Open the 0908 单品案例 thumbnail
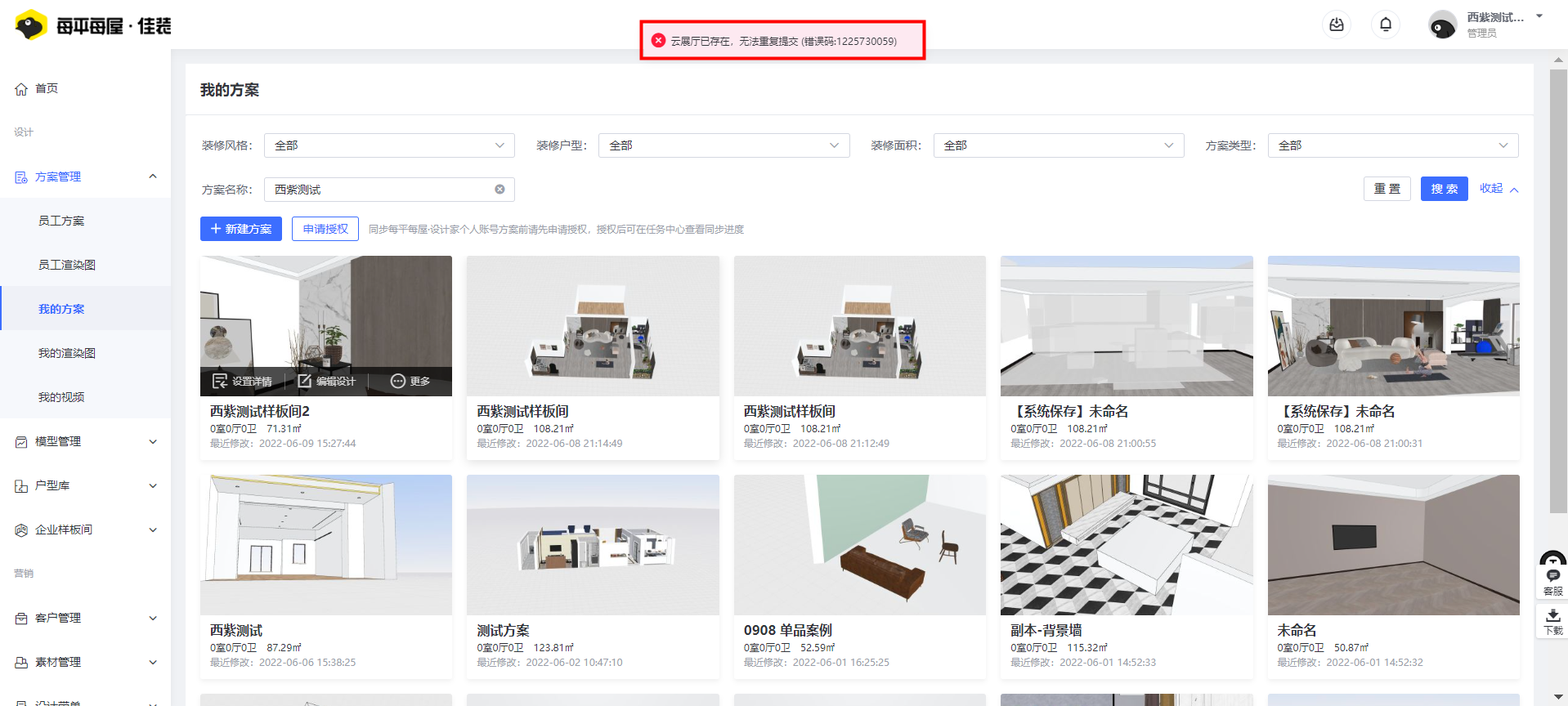The image size is (1568, 706). 860,545
